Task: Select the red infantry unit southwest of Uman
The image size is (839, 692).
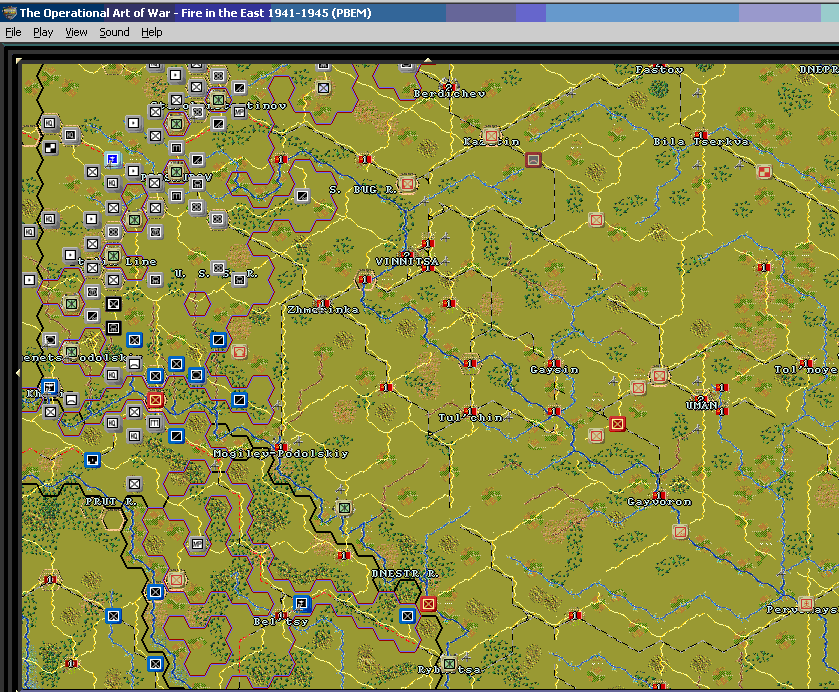Action: tap(617, 424)
